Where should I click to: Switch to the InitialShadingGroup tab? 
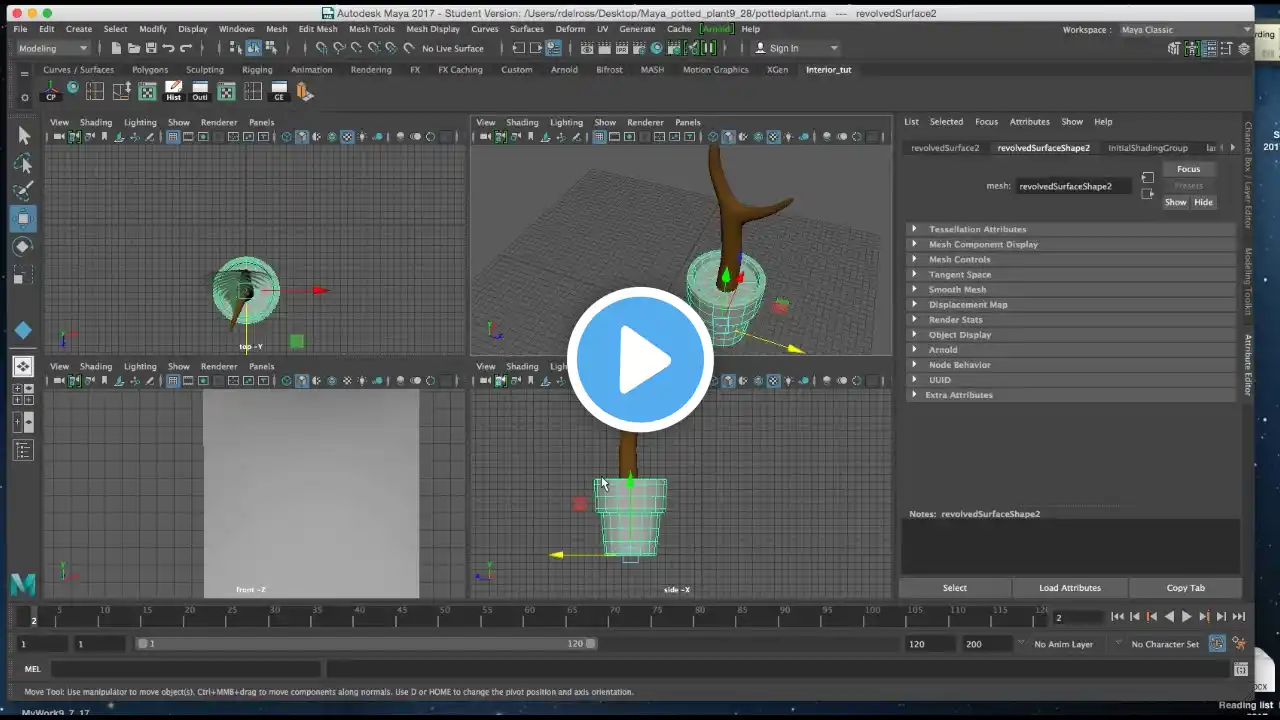(1147, 148)
